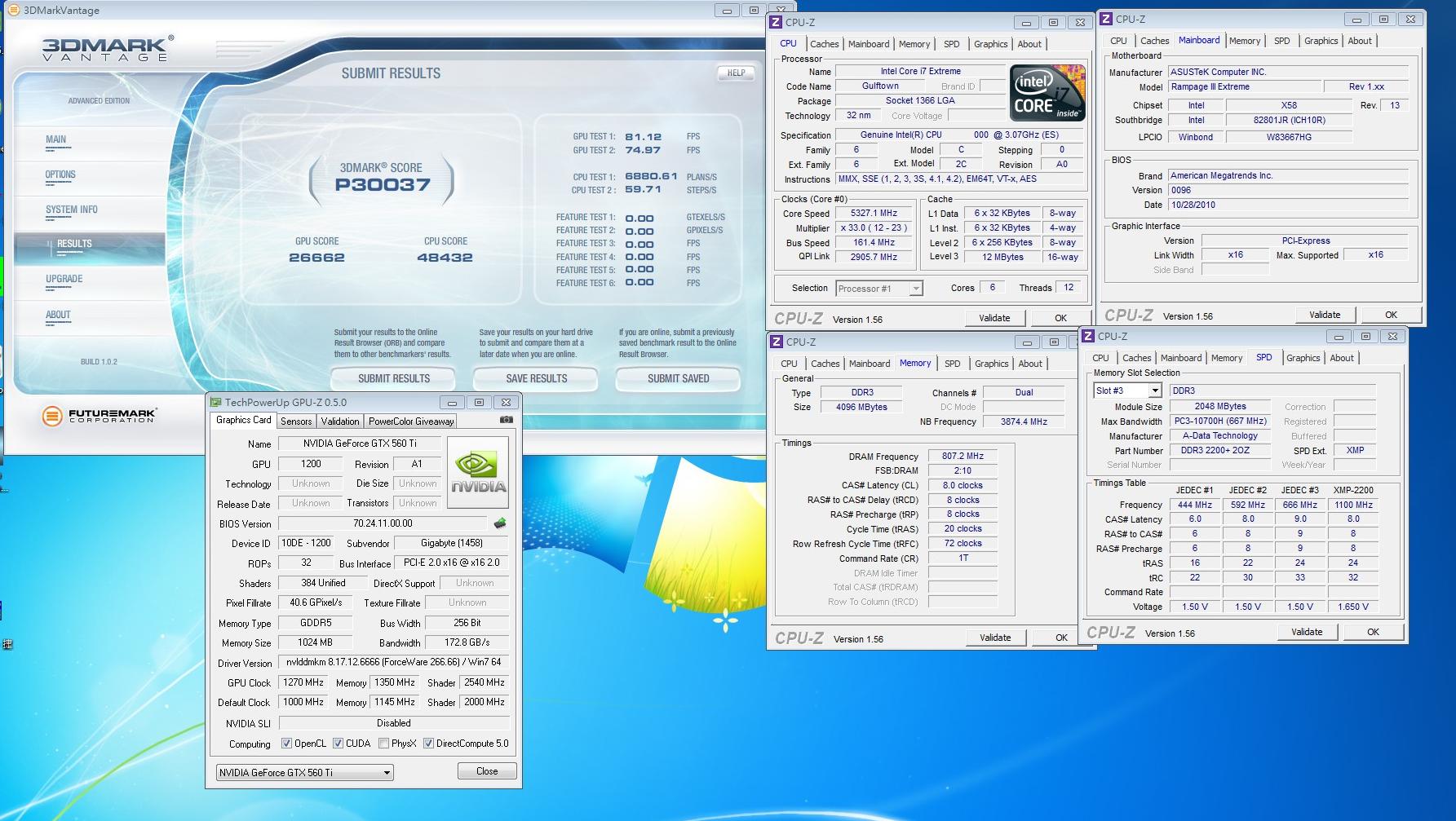This screenshot has width=1456, height=821.
Task: Toggle the DirectCompute 5.0 checkbox
Action: (428, 744)
